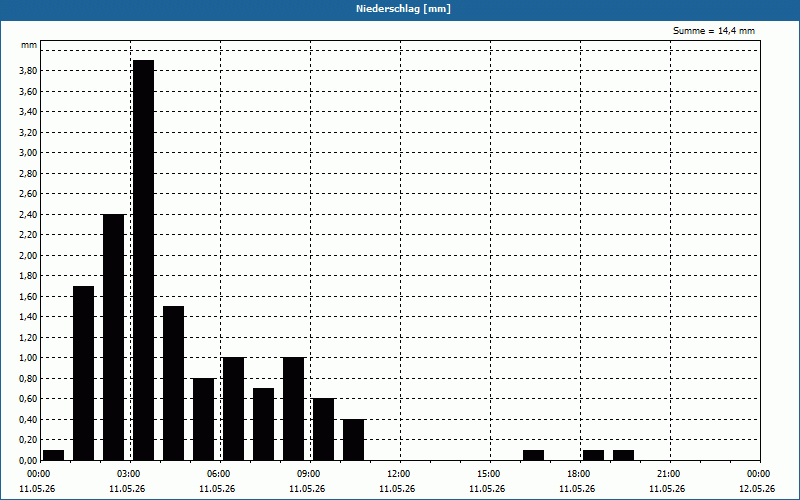Select the 0,60 mm bar starting at 09:00
The width and height of the screenshot is (800, 500).
(323, 430)
